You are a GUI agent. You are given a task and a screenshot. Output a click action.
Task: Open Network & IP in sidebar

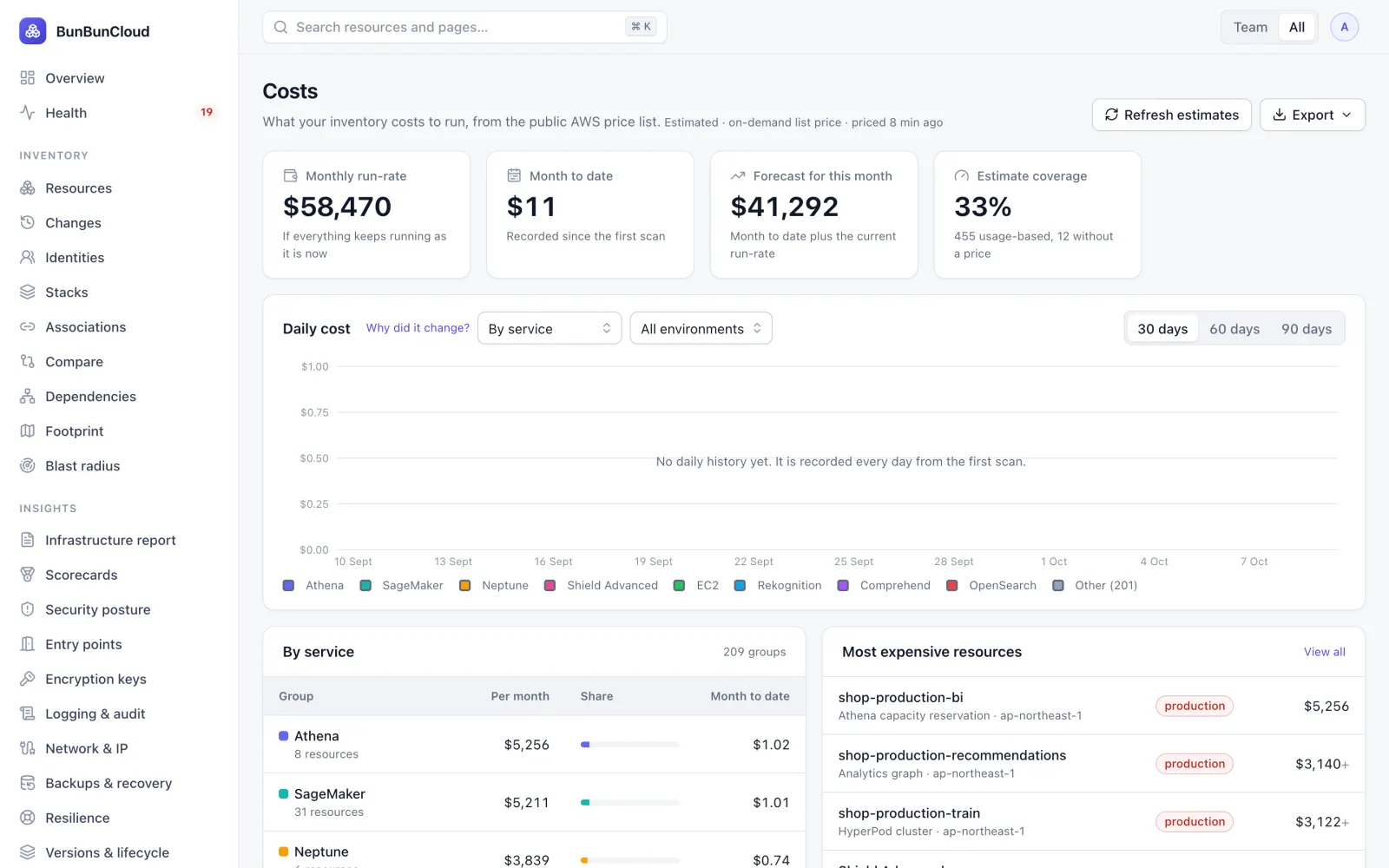coord(86,748)
